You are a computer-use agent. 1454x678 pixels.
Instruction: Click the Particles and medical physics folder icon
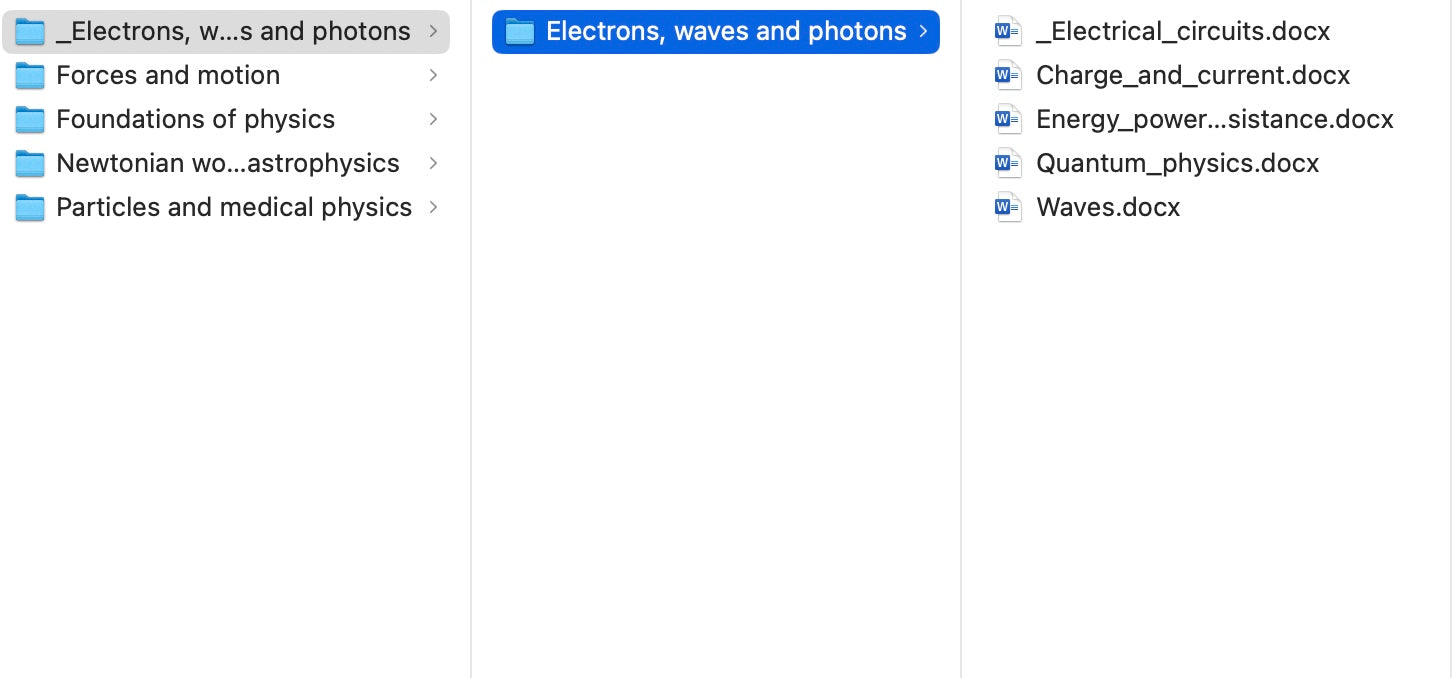tap(30, 208)
